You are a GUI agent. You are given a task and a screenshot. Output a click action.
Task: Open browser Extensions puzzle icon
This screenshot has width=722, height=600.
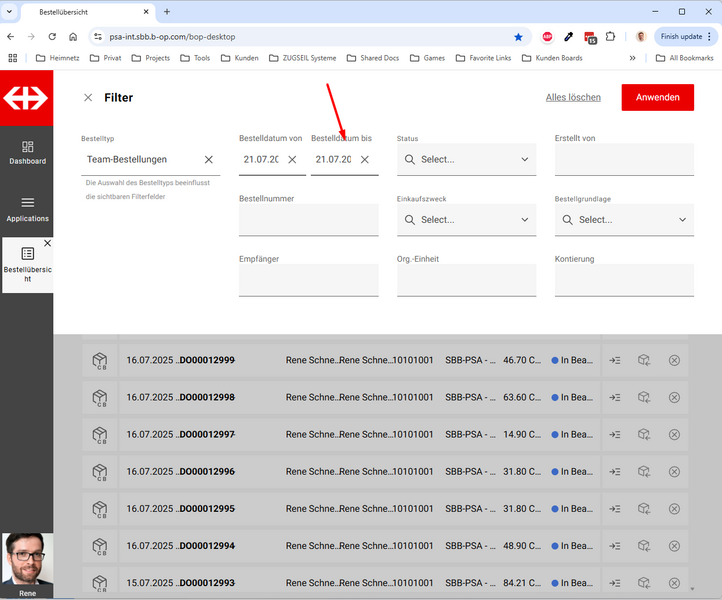(611, 37)
